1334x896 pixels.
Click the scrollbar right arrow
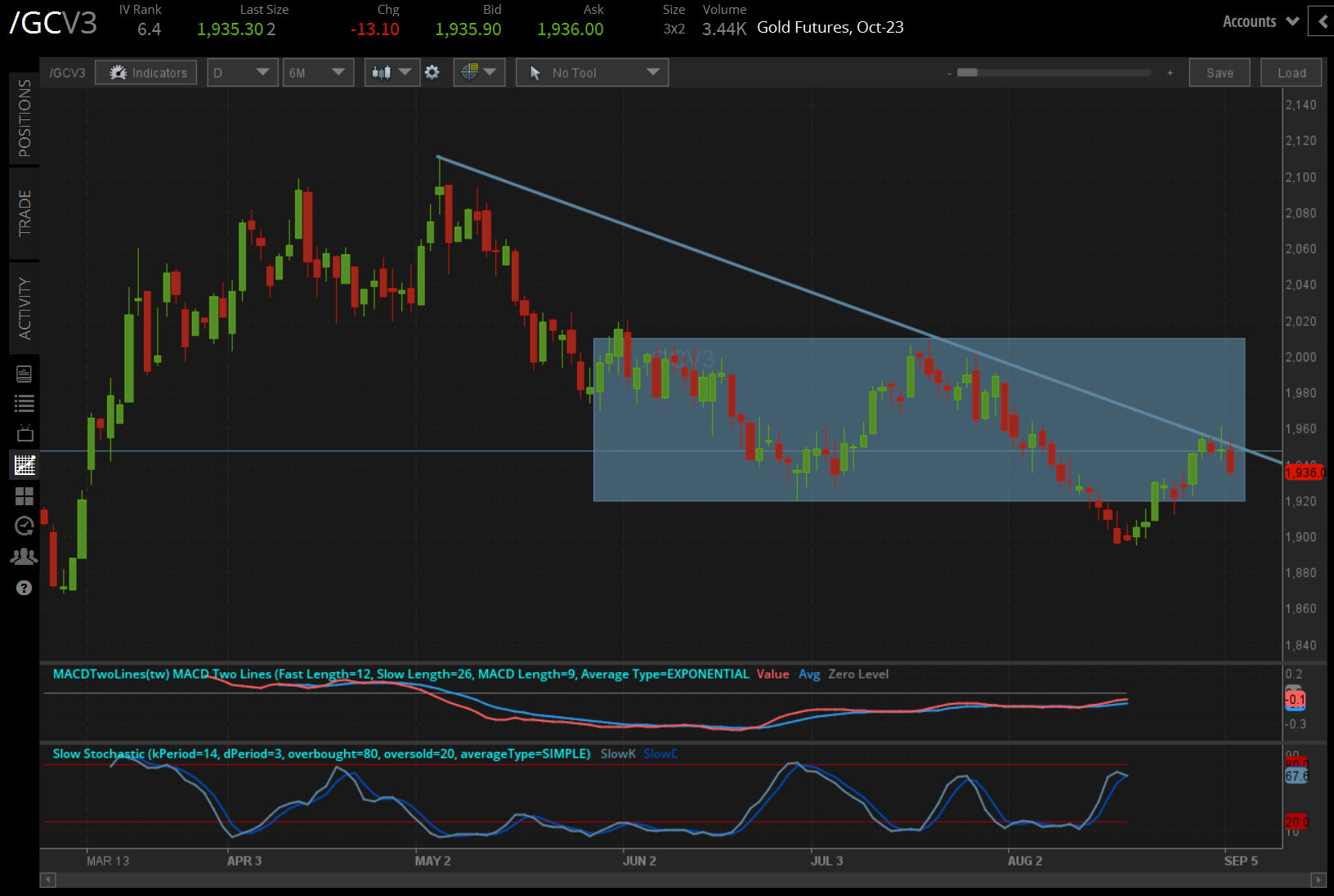pyautogui.click(x=1318, y=880)
